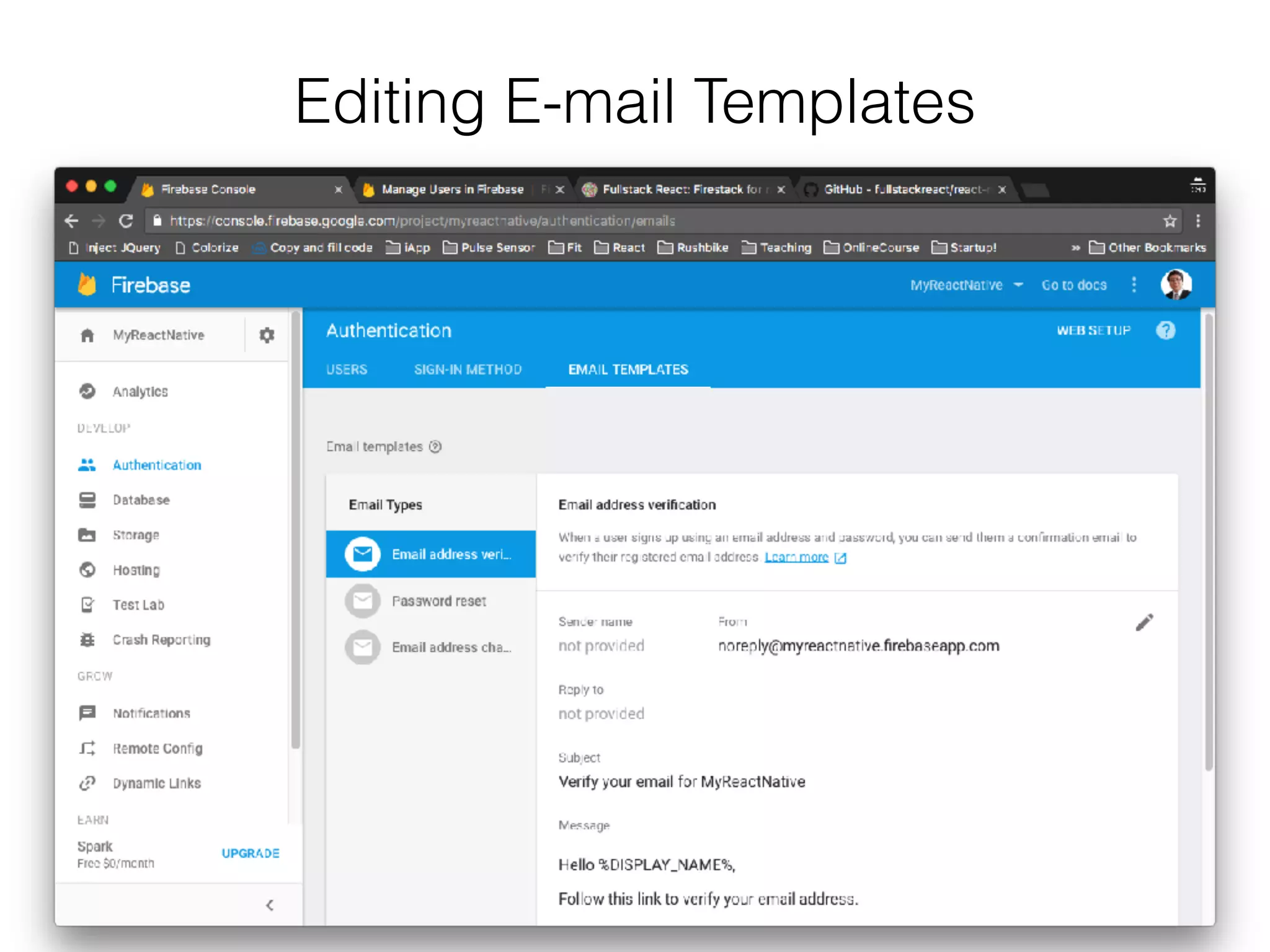Open the MyReactNative project dropdown

(966, 285)
